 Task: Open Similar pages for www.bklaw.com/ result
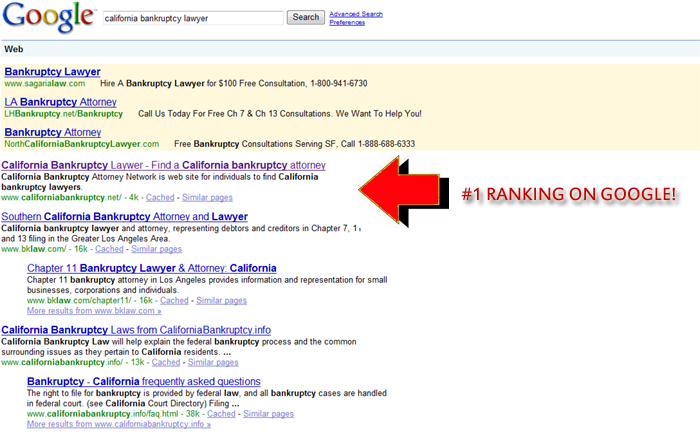click(156, 249)
